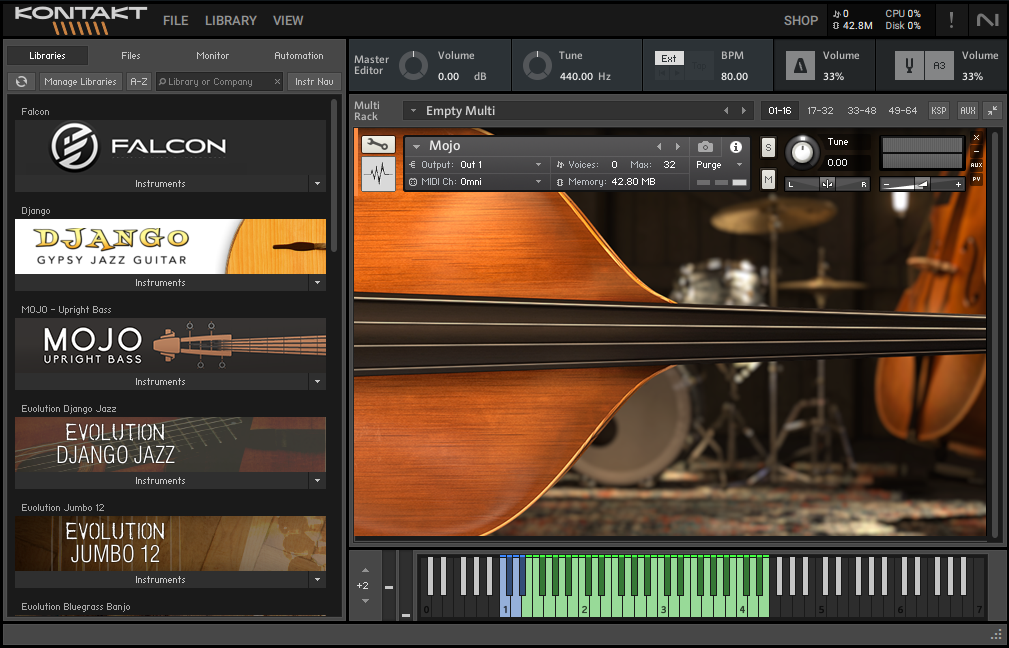The width and height of the screenshot is (1009, 648).
Task: Click the Master Volume knob
Action: coord(413,66)
